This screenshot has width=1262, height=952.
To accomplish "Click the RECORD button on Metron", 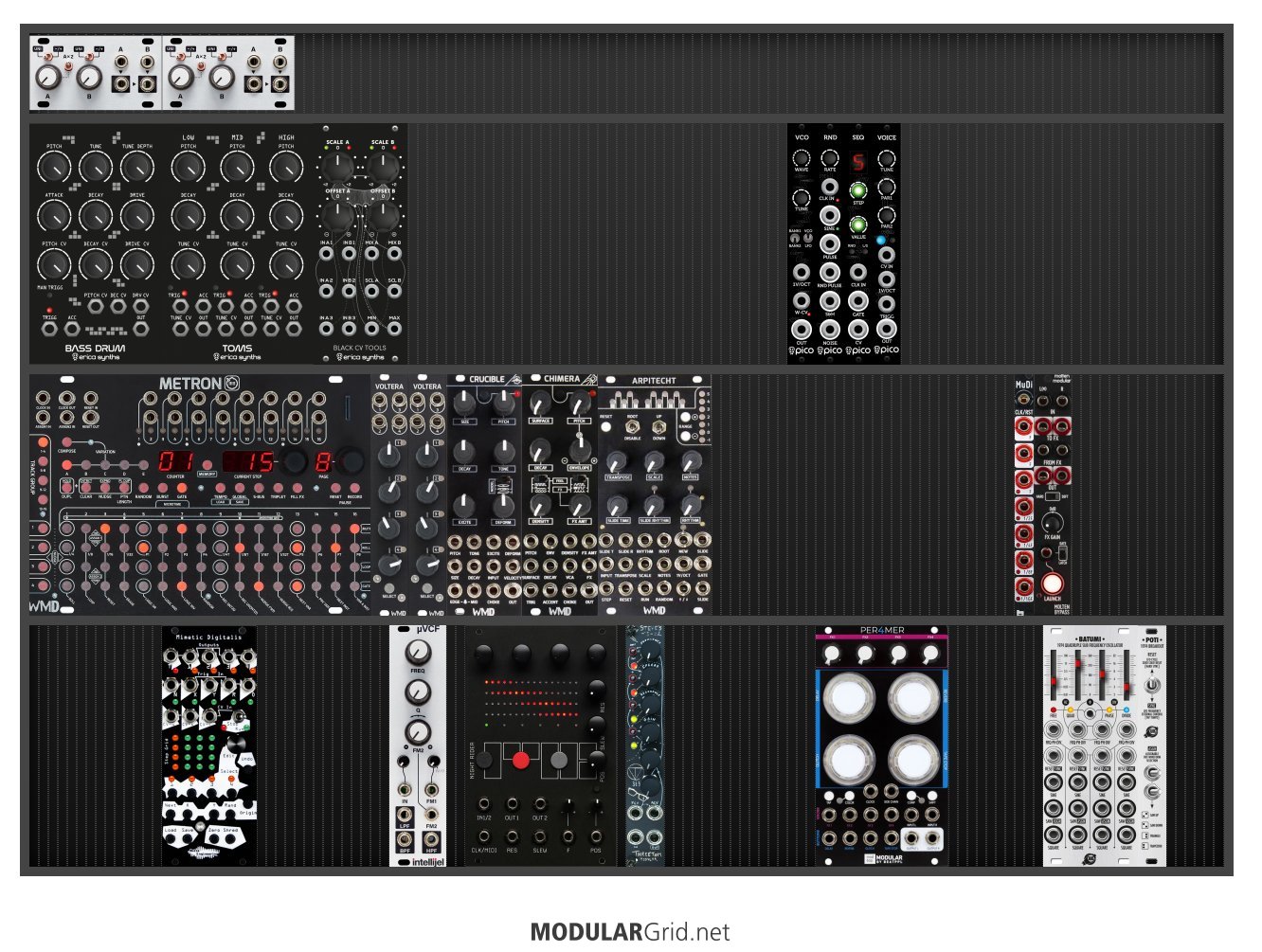I will [x=353, y=486].
